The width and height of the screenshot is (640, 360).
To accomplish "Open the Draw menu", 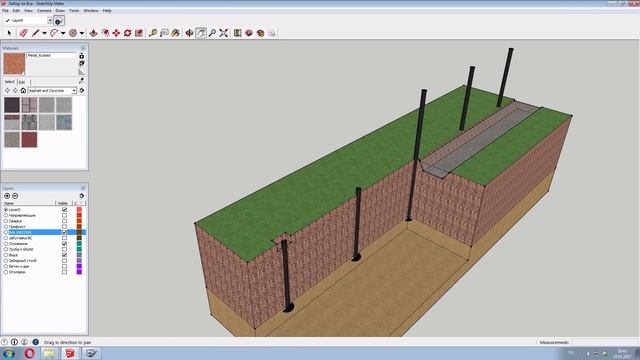I will click(60, 11).
